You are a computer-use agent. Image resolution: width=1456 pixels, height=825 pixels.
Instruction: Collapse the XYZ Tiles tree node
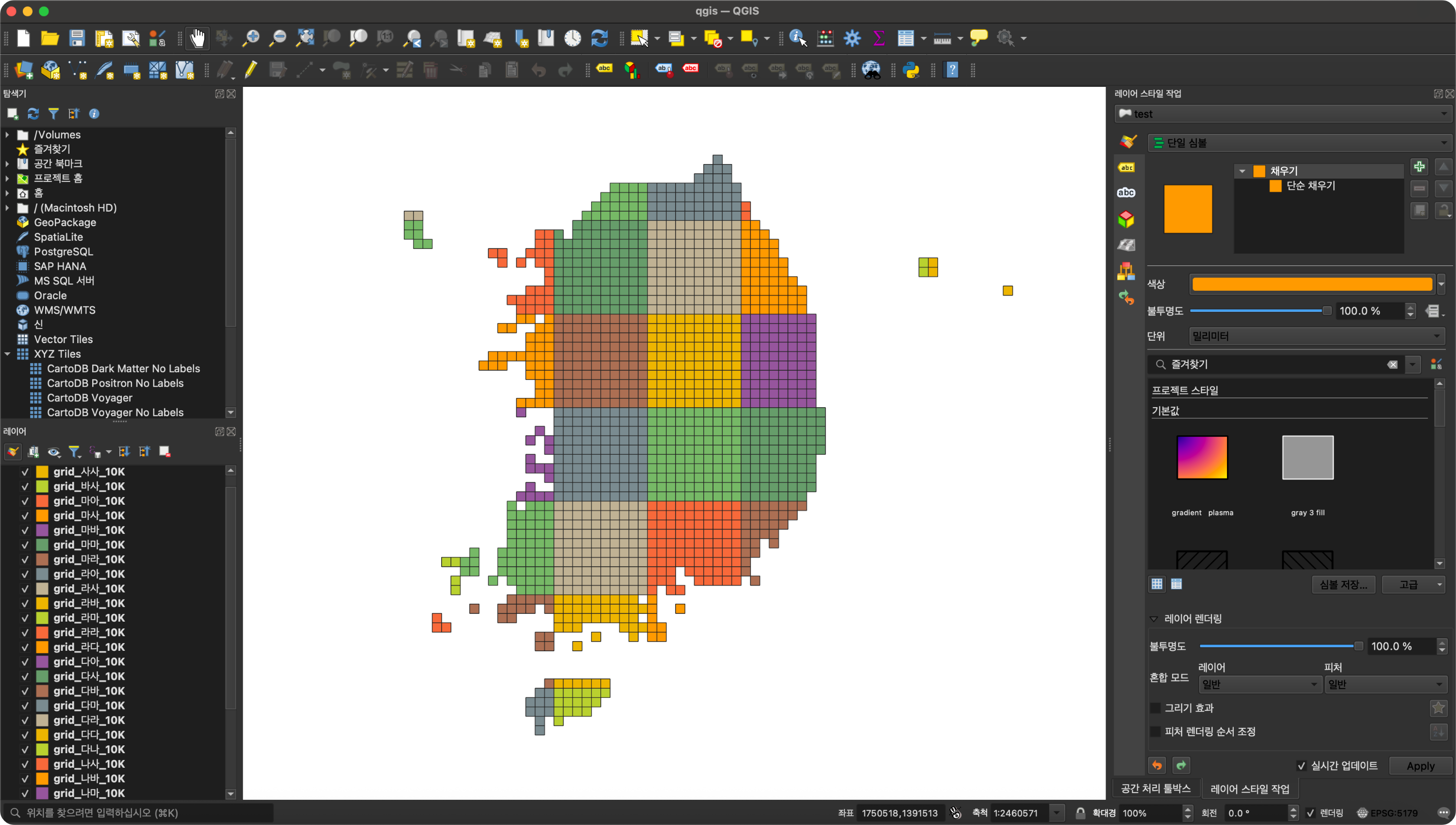pyautogui.click(x=7, y=354)
